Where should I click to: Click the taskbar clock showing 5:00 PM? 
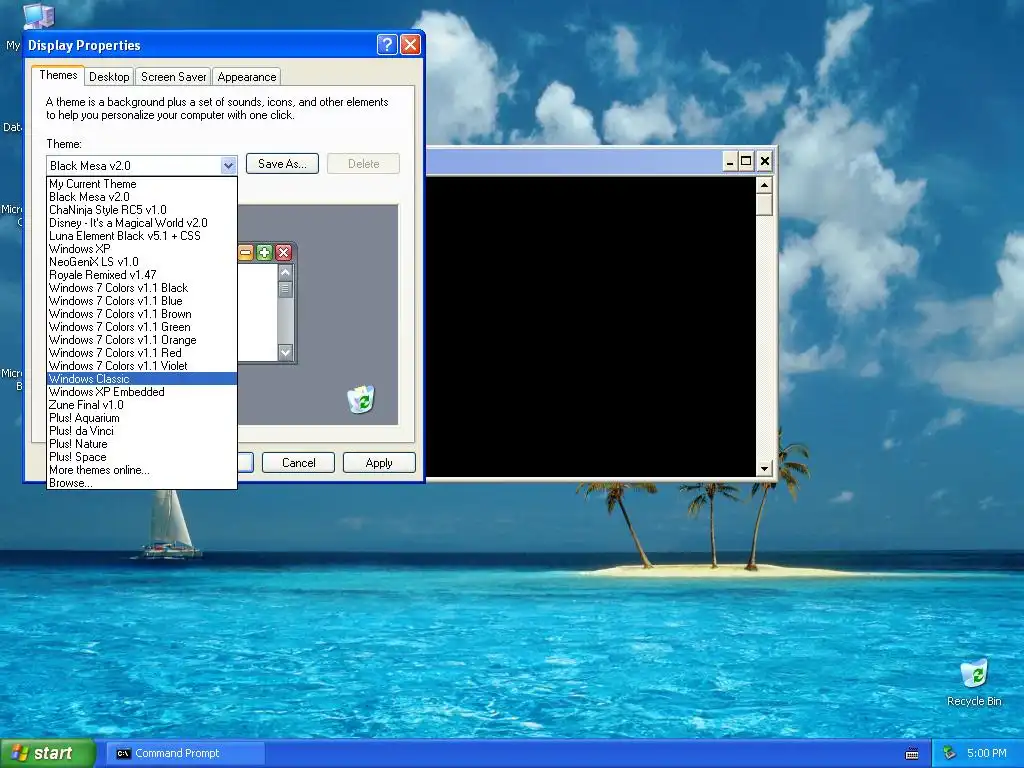(986, 753)
